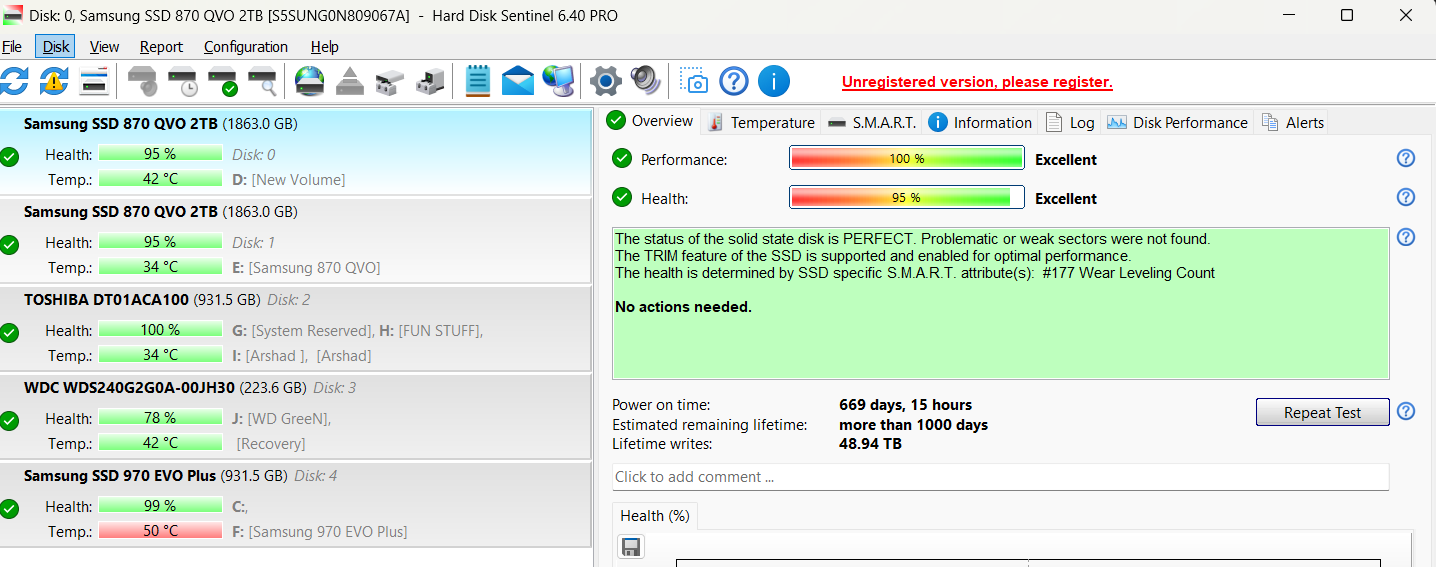Click green status check of TOSHIBA disk
1436x567 pixels.
coord(10,333)
